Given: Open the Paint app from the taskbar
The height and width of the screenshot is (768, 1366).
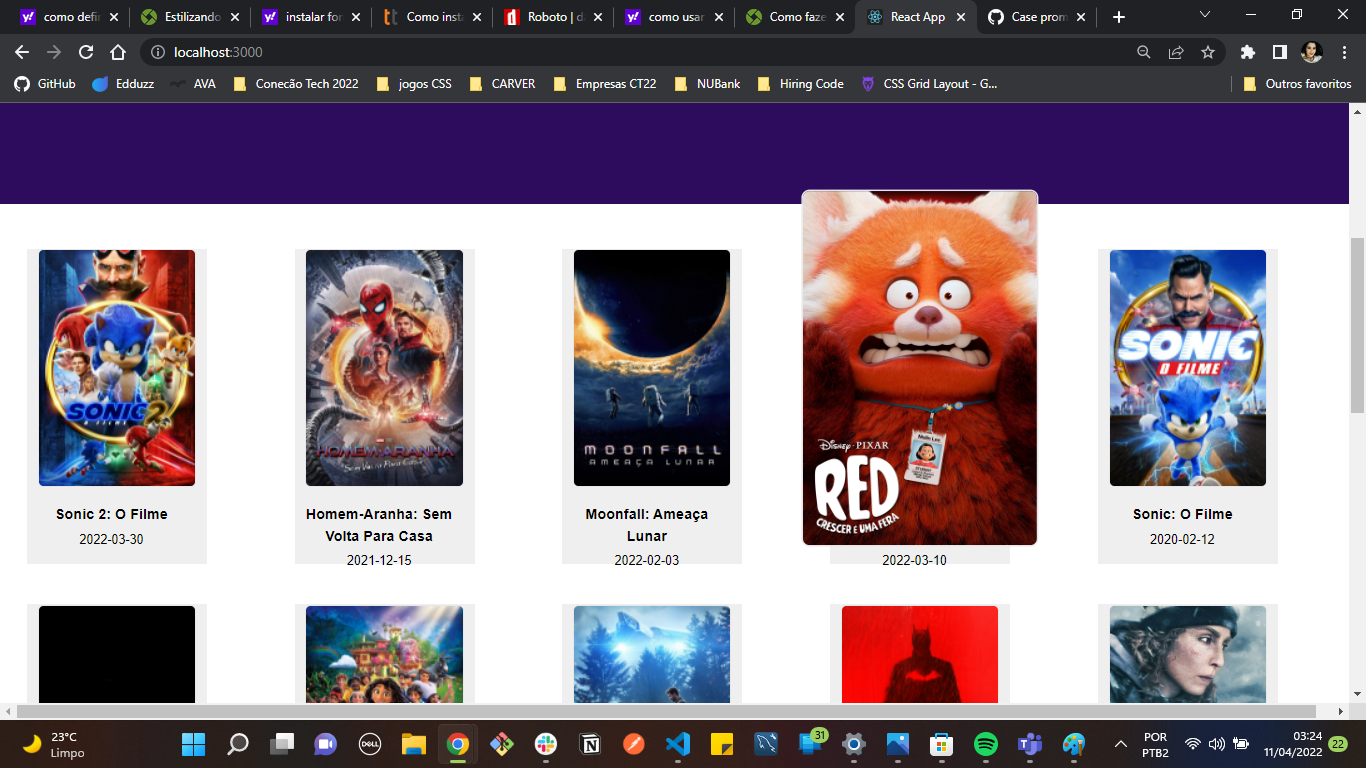Looking at the screenshot, I should (1073, 744).
